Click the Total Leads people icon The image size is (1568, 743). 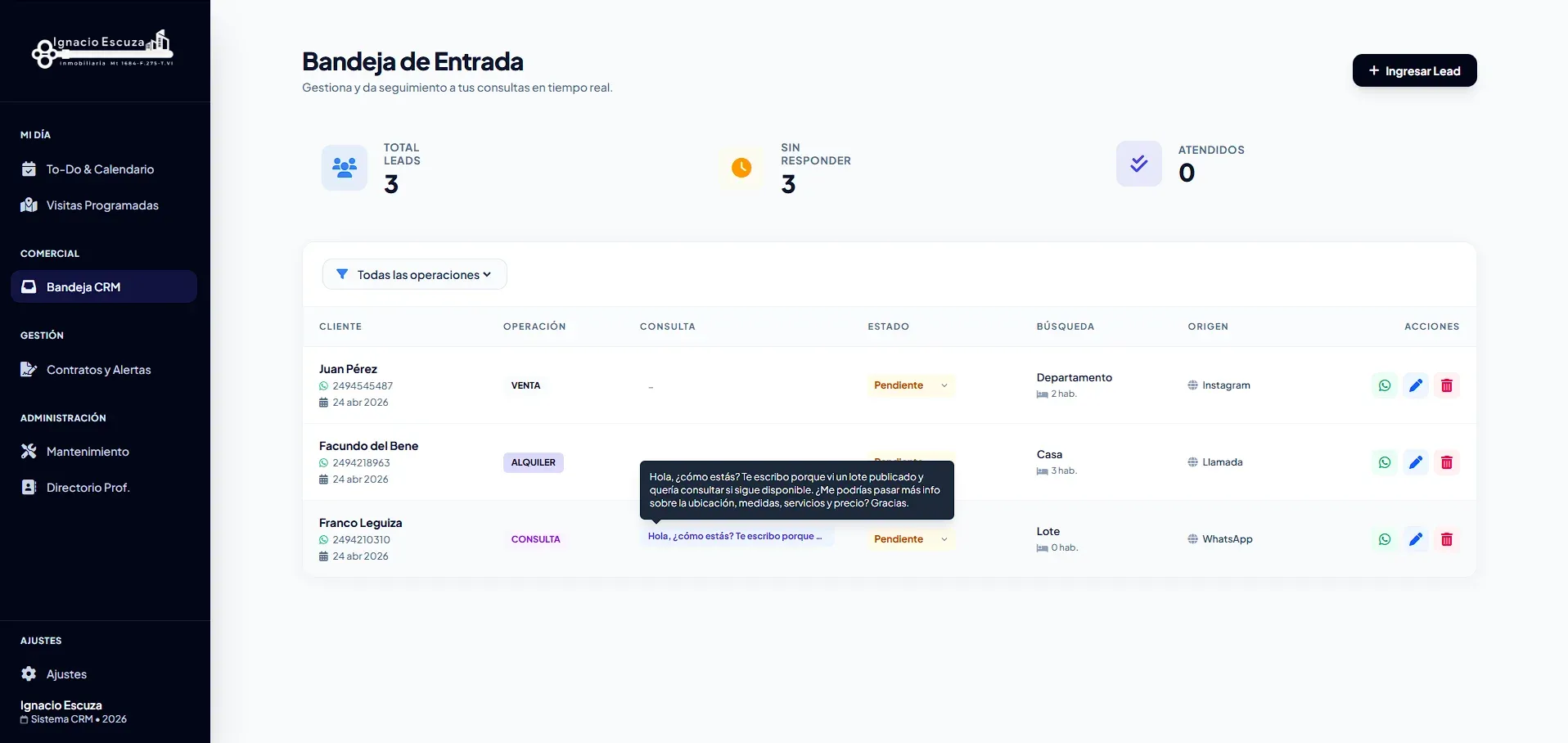pyautogui.click(x=345, y=168)
